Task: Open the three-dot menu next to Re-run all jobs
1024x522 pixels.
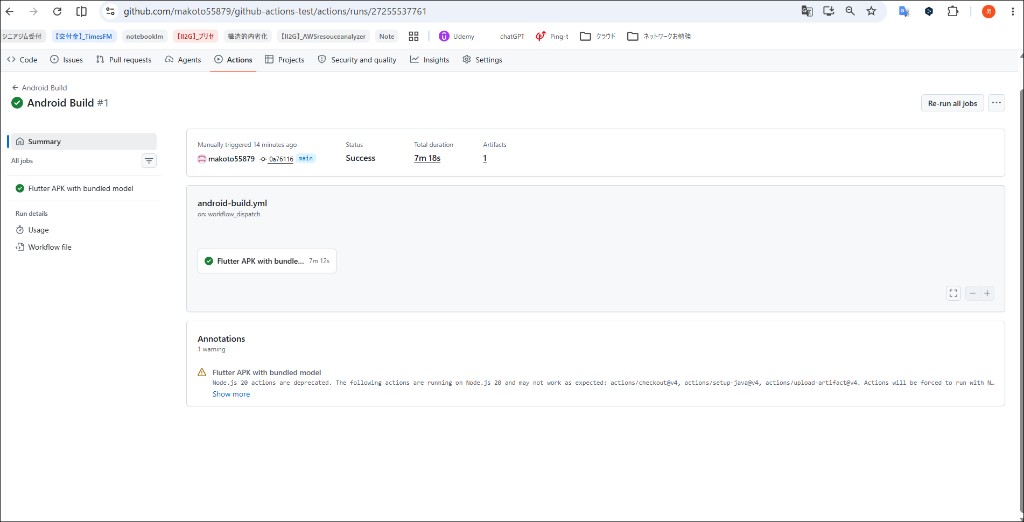Action: [x=996, y=103]
